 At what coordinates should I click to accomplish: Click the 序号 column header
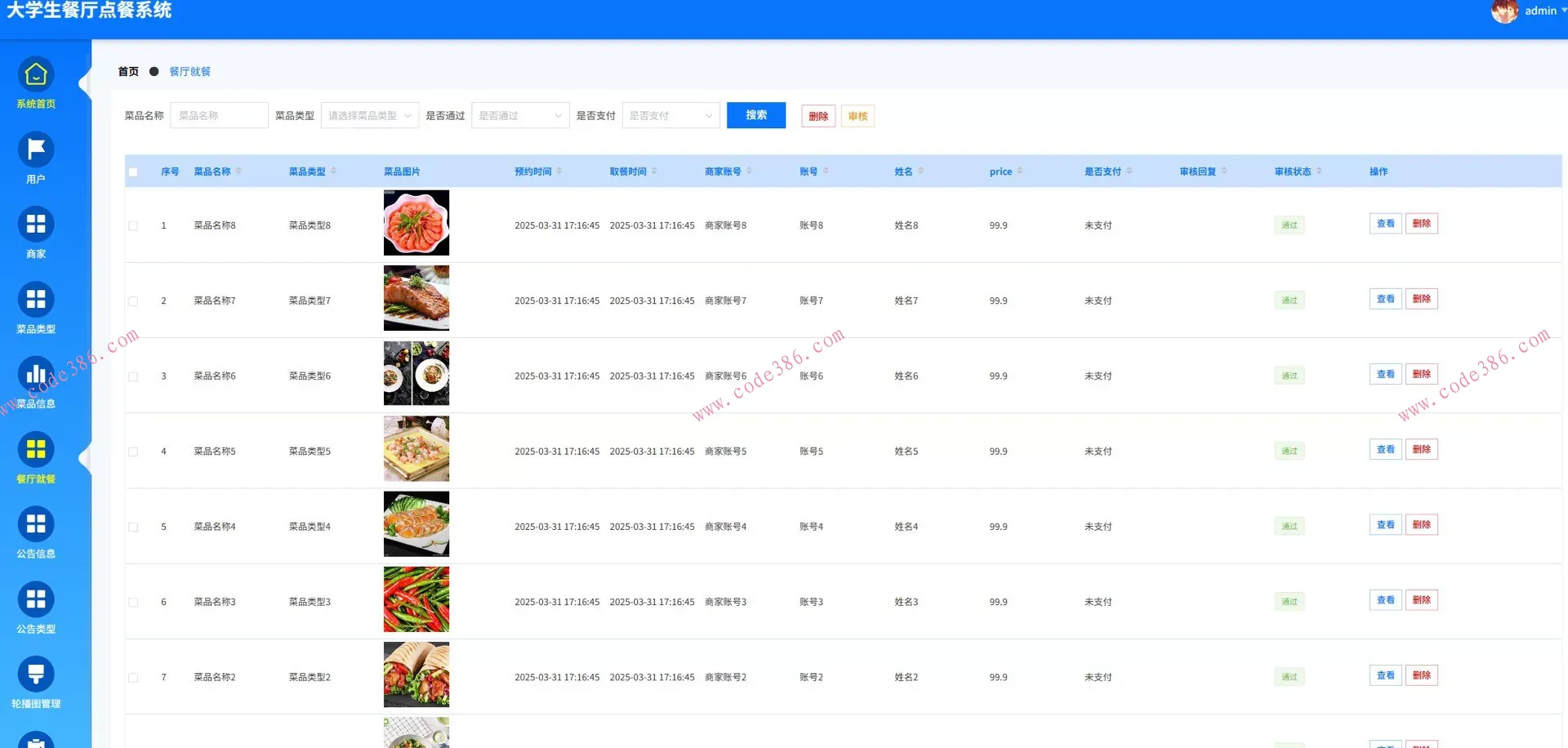[x=170, y=171]
